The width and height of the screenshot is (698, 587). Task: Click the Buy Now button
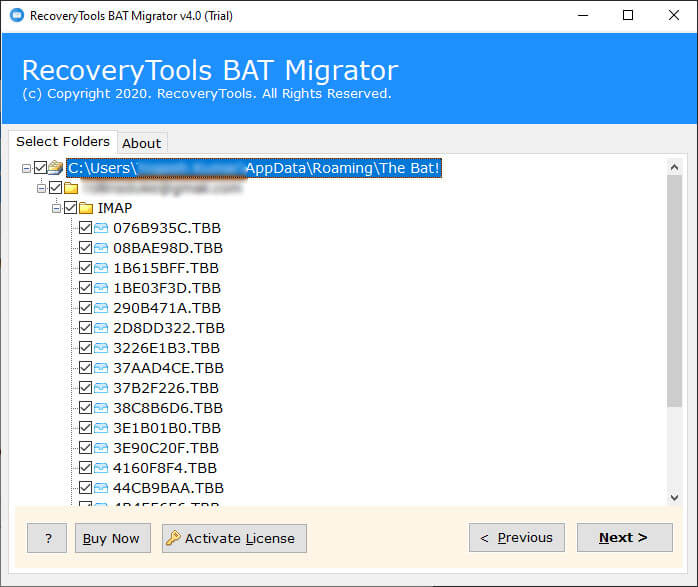pyautogui.click(x=113, y=538)
